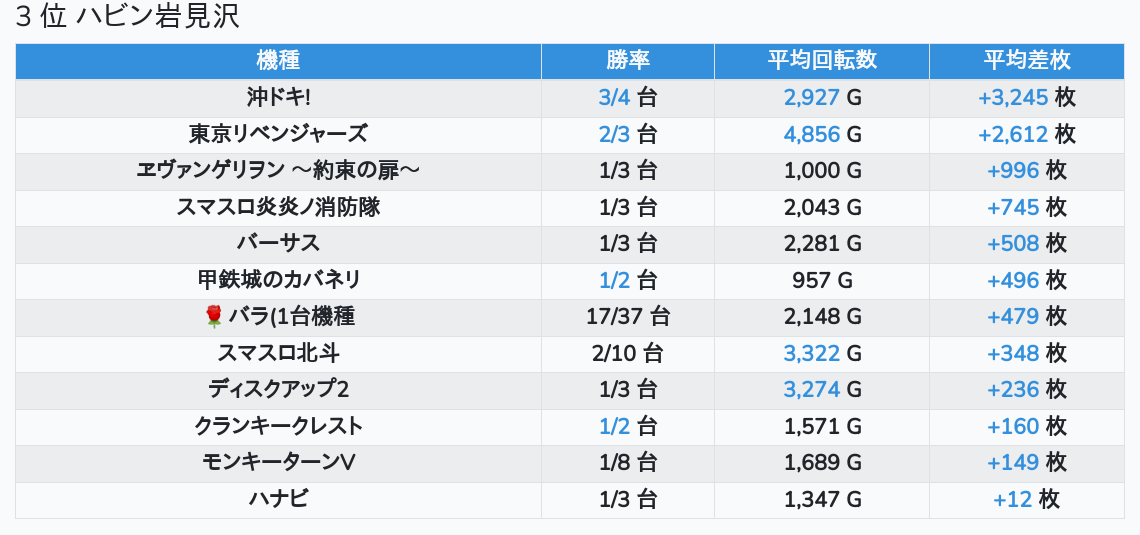Click the 2,927 average spins link
Viewport: 1140px width, 535px height.
811,98
